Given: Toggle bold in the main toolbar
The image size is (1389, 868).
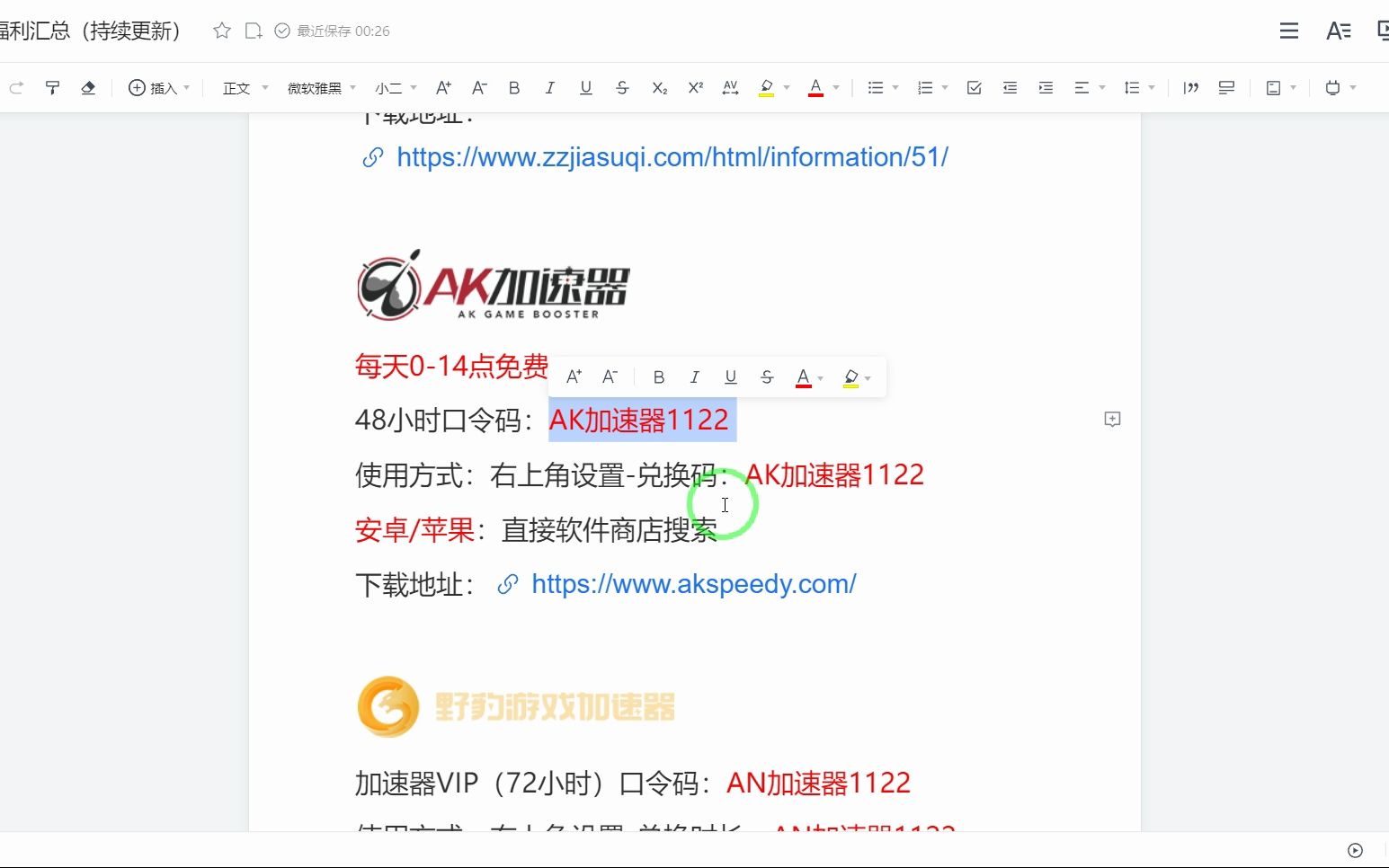Looking at the screenshot, I should pyautogui.click(x=514, y=88).
